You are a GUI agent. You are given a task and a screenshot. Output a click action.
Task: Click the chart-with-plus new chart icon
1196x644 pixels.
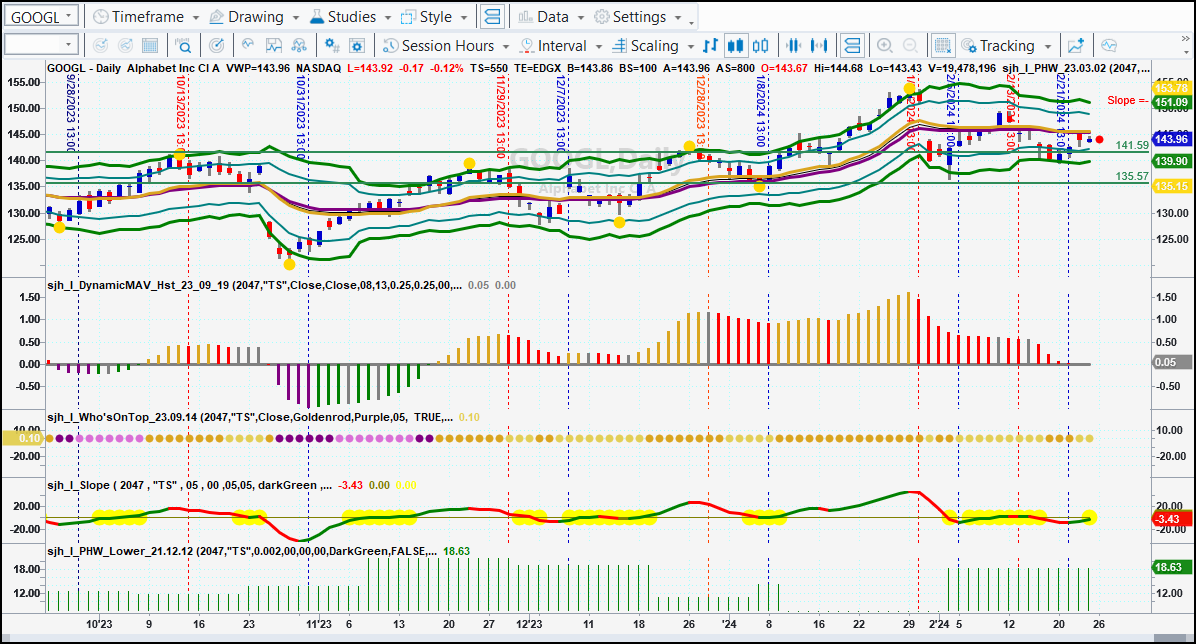click(1076, 46)
